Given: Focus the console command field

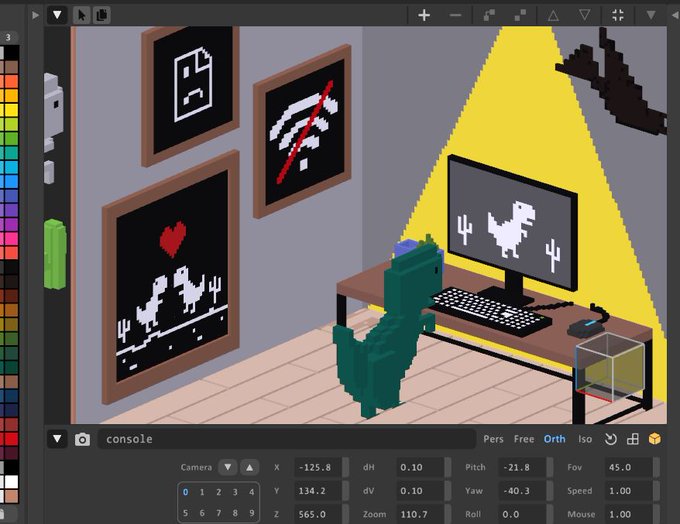Looking at the screenshot, I should [287, 439].
